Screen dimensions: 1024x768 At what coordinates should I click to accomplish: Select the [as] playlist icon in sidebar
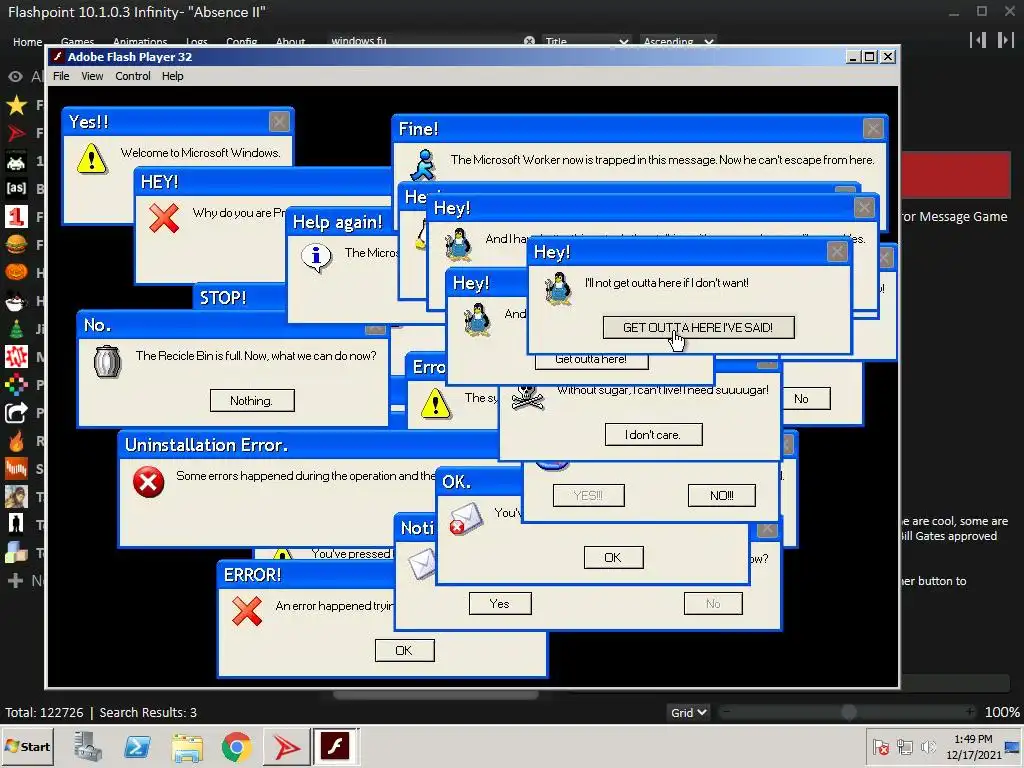coord(16,188)
